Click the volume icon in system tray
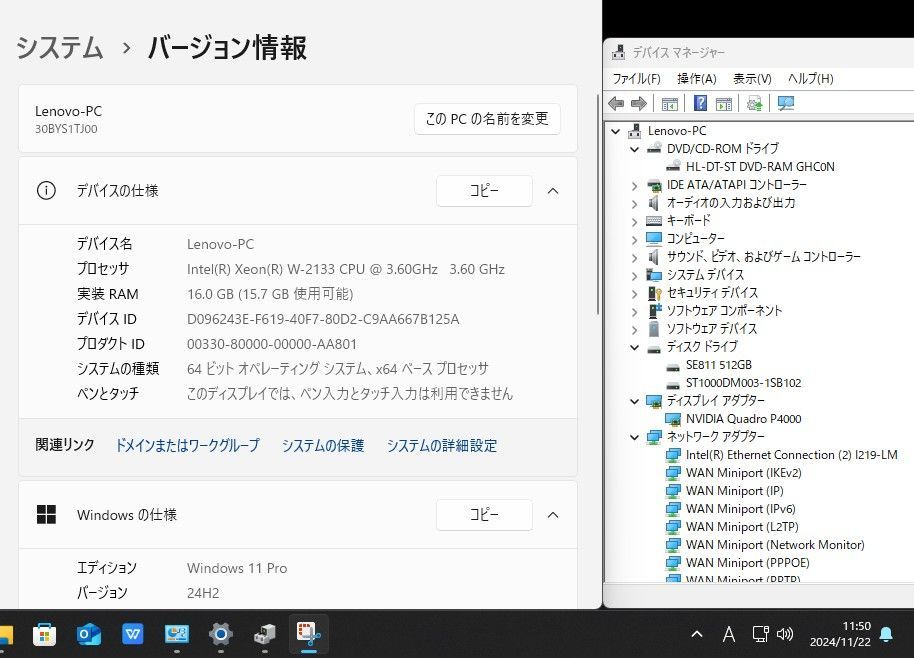914x658 pixels. pyautogui.click(x=785, y=634)
